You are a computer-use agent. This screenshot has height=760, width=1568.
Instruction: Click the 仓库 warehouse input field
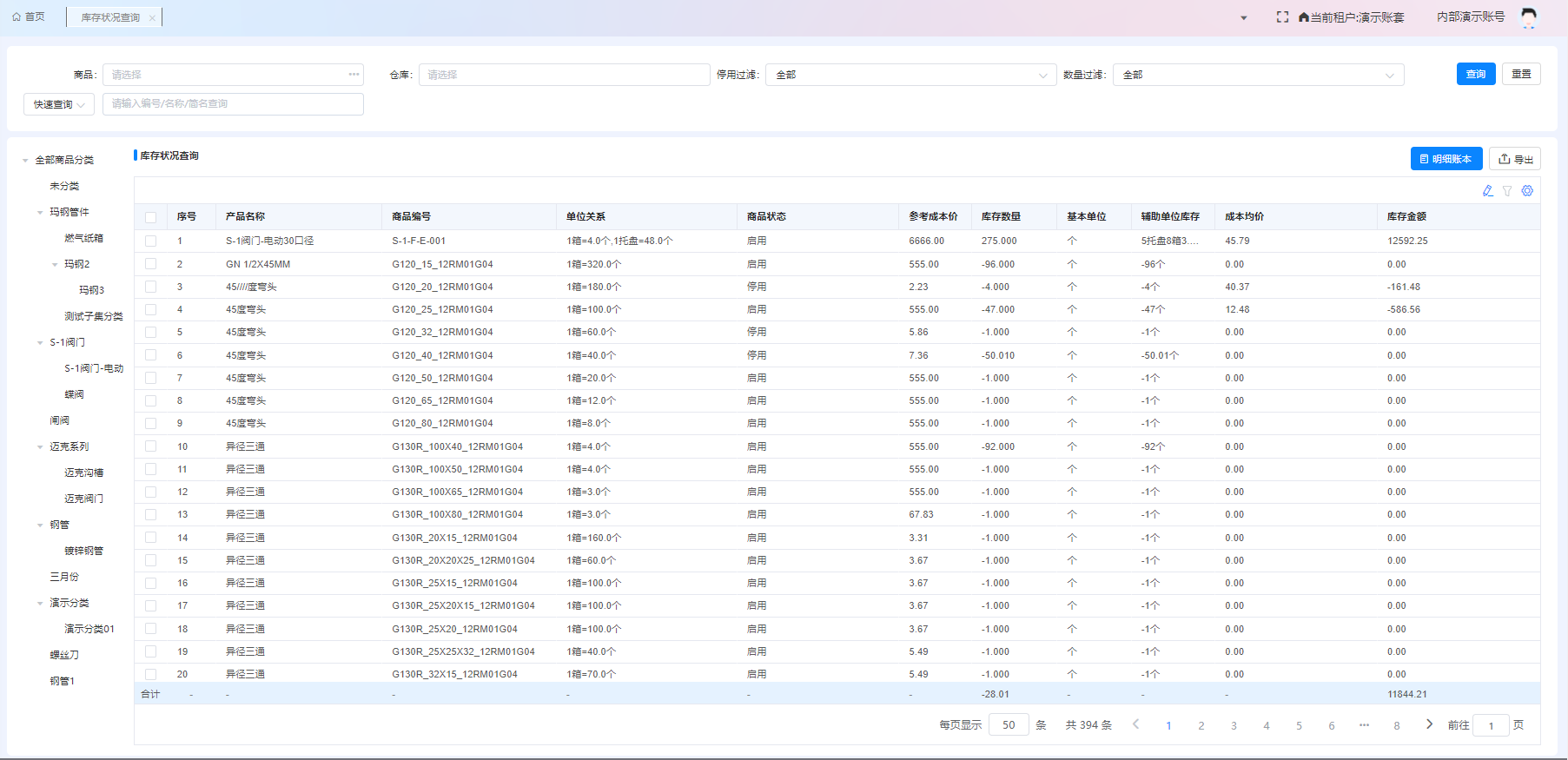point(564,76)
